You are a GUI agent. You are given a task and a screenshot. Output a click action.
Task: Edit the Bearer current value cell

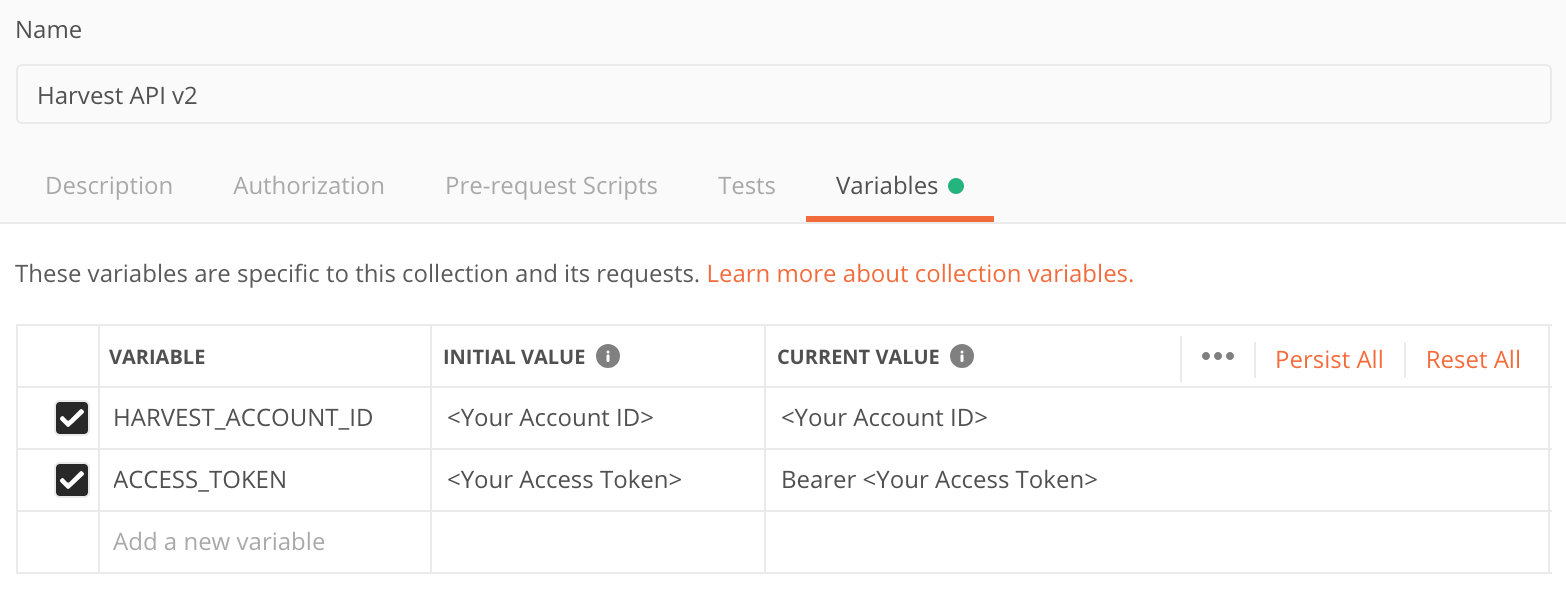click(1158, 480)
